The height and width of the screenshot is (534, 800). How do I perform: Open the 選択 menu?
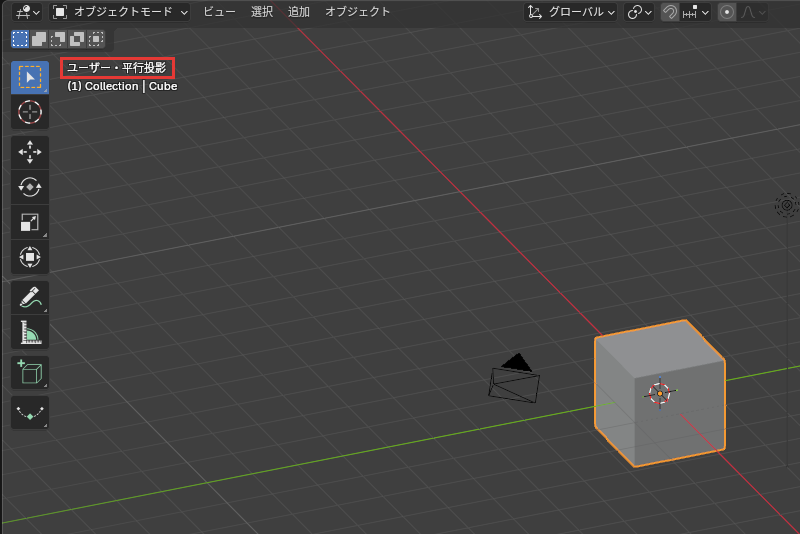(262, 12)
